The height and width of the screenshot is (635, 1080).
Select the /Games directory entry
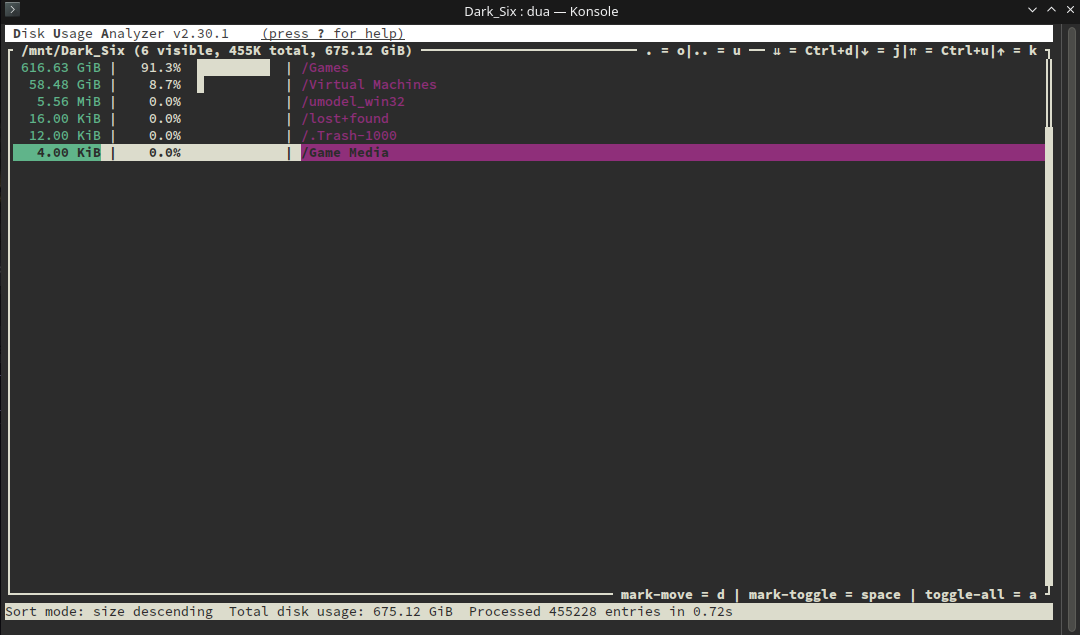[325, 67]
